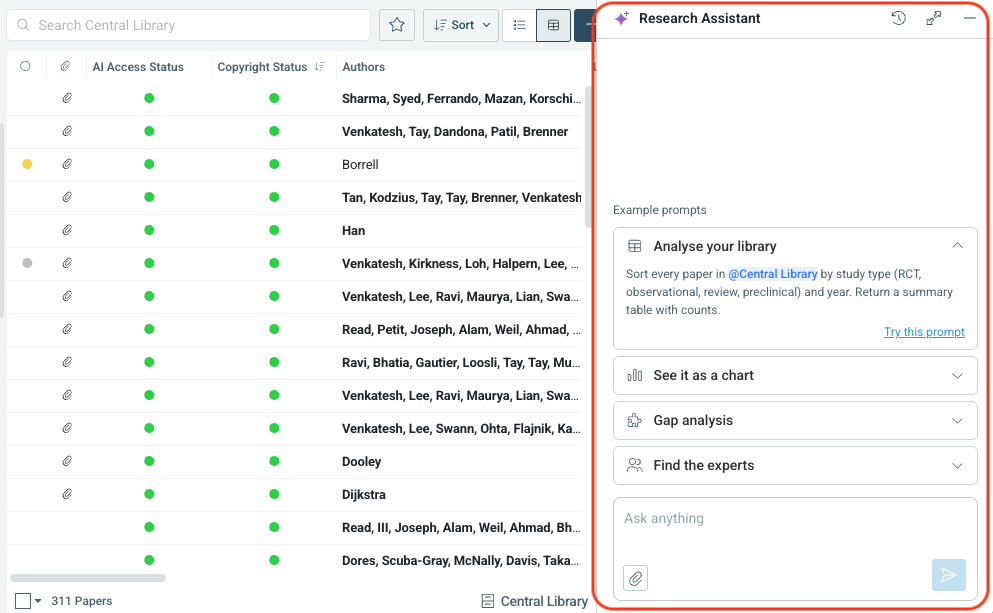
Task: Click the paperclip on the Tan, Kodzius row
Action: [66, 197]
